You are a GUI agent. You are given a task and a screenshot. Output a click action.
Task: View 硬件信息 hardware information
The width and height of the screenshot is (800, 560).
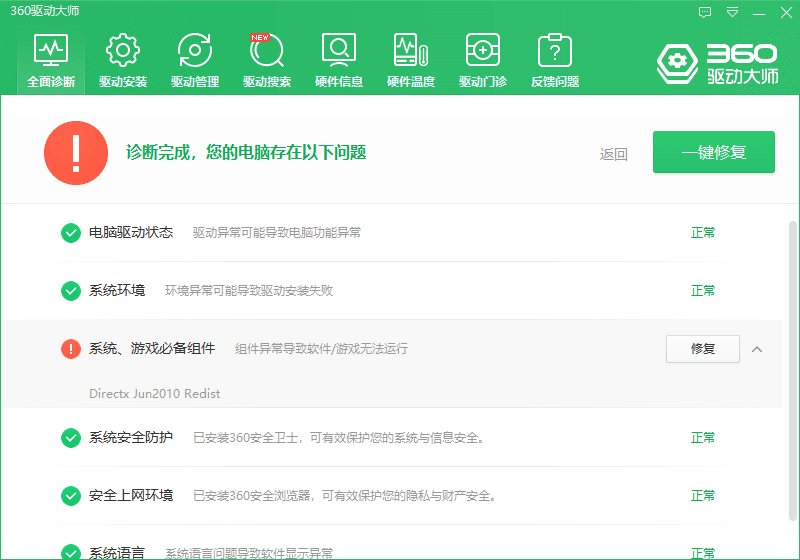tap(339, 61)
